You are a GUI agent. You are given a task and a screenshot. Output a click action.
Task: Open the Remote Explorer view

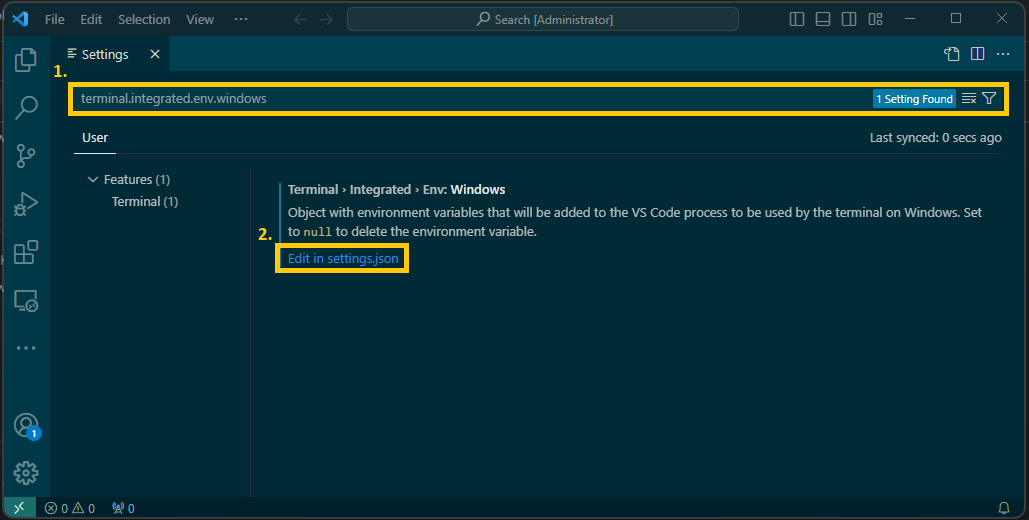(26, 300)
